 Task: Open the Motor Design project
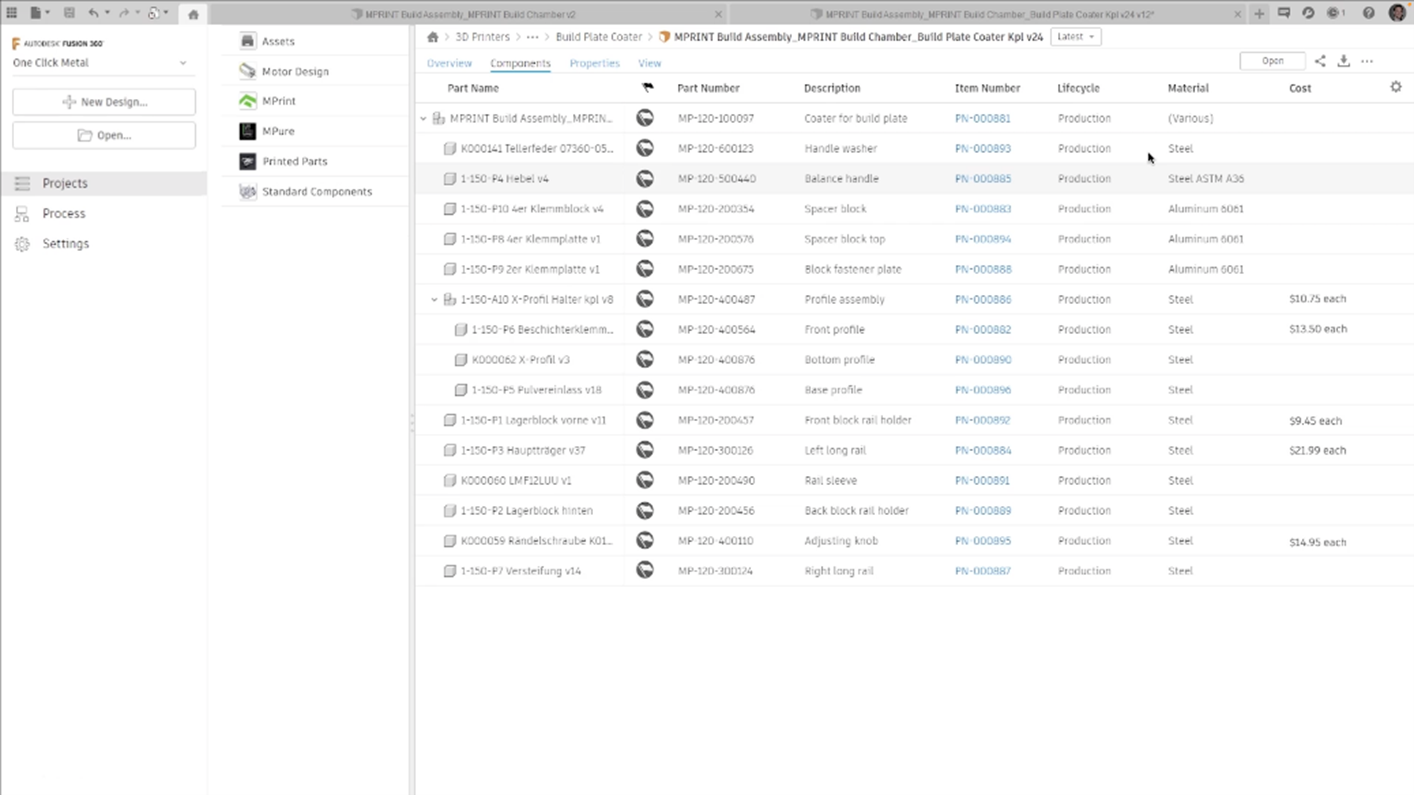(x=294, y=71)
